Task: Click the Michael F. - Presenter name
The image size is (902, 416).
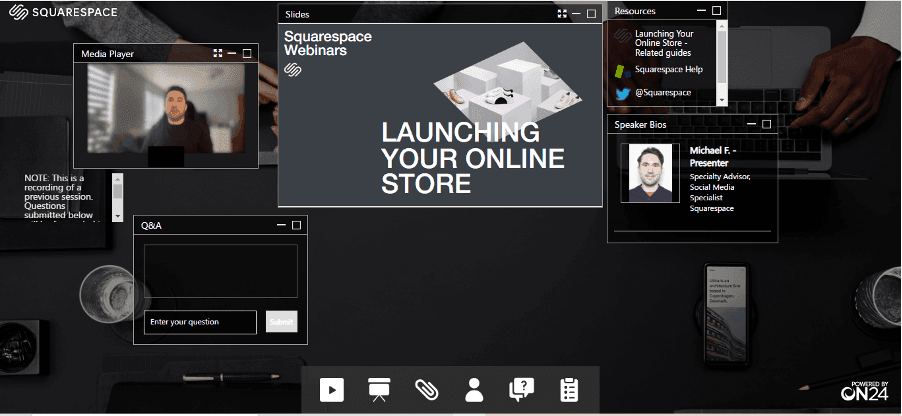Action: pyautogui.click(x=712, y=157)
